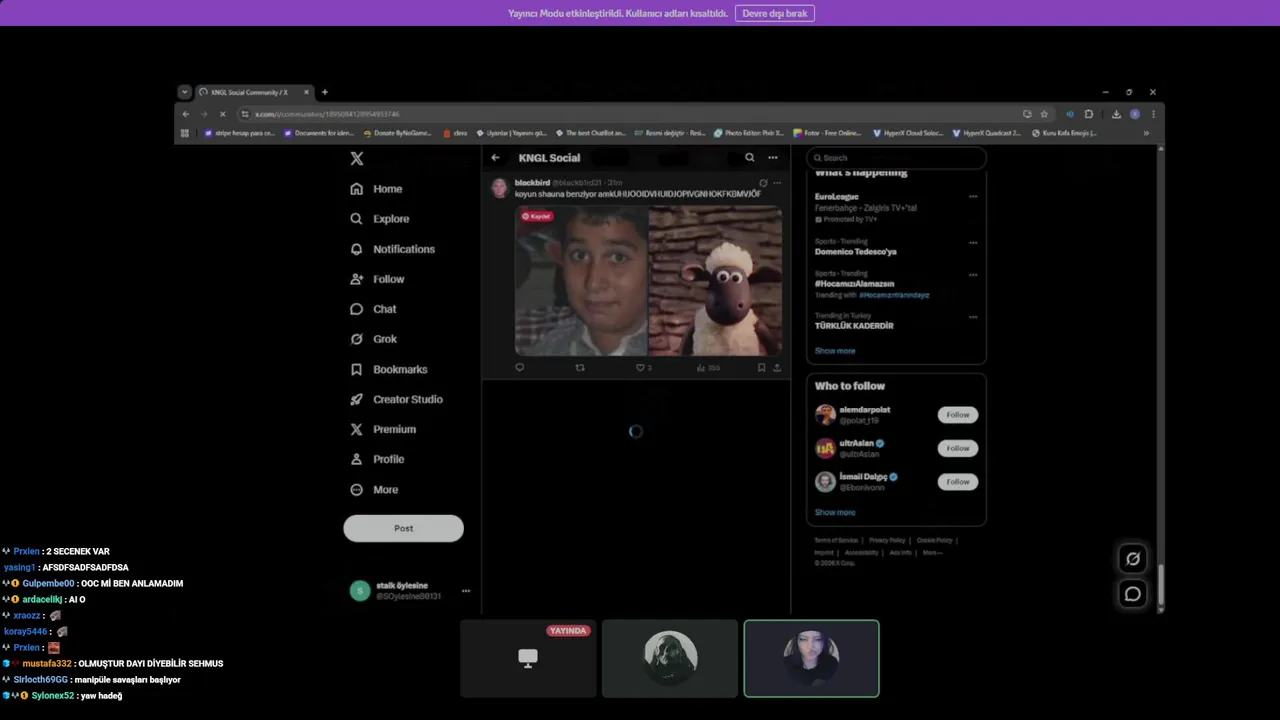Screen dimensions: 1280x720
Task: Follow İsmail Dalgıç
Action: coord(958,482)
